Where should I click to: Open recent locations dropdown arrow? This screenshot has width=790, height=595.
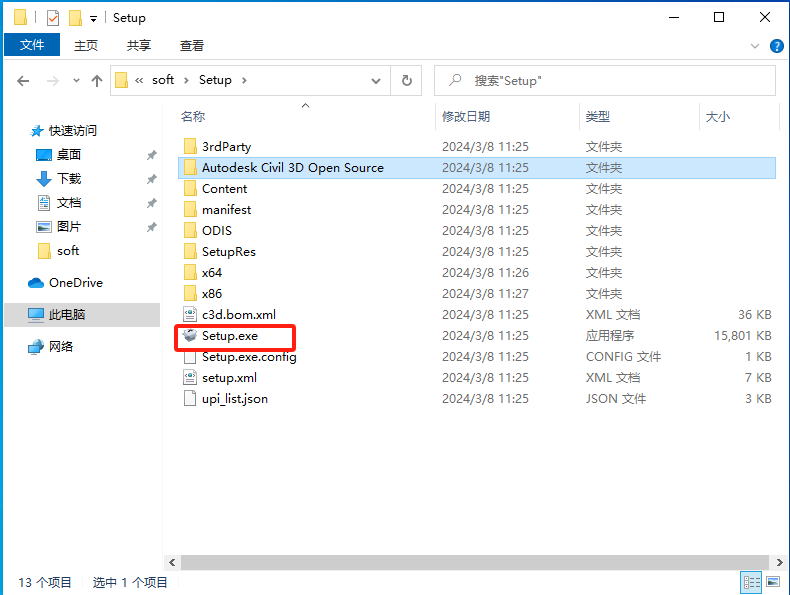coord(76,81)
